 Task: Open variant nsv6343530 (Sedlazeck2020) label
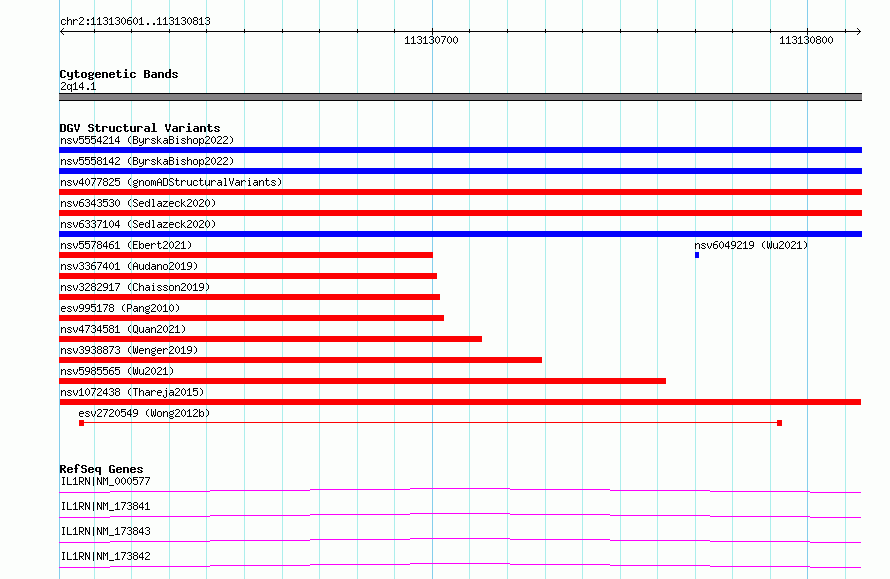[138, 203]
